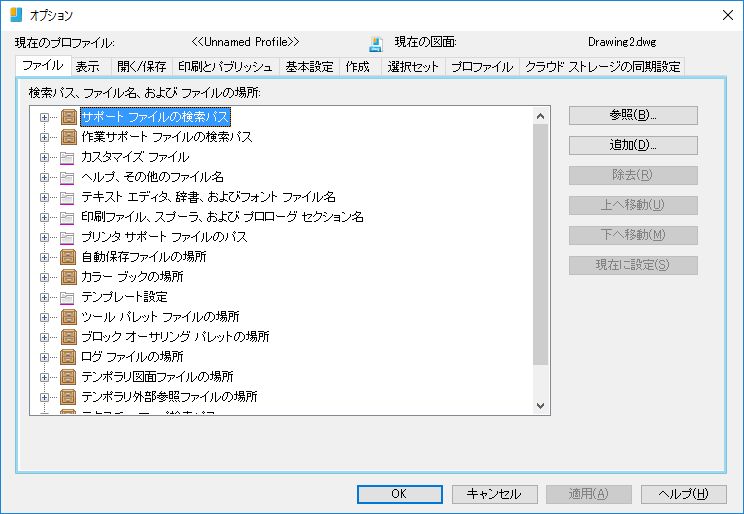Click the tree list scroll up arrow
Image resolution: width=744 pixels, height=514 pixels.
[x=540, y=116]
